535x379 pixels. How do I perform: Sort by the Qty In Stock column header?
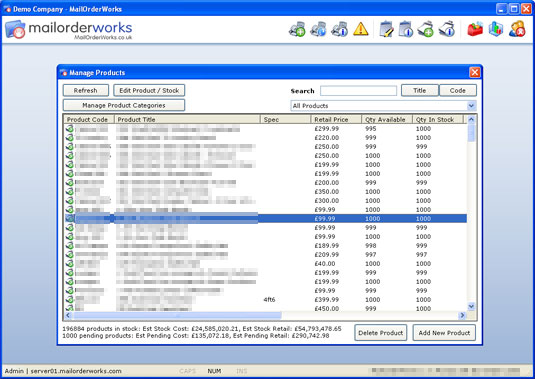point(438,119)
